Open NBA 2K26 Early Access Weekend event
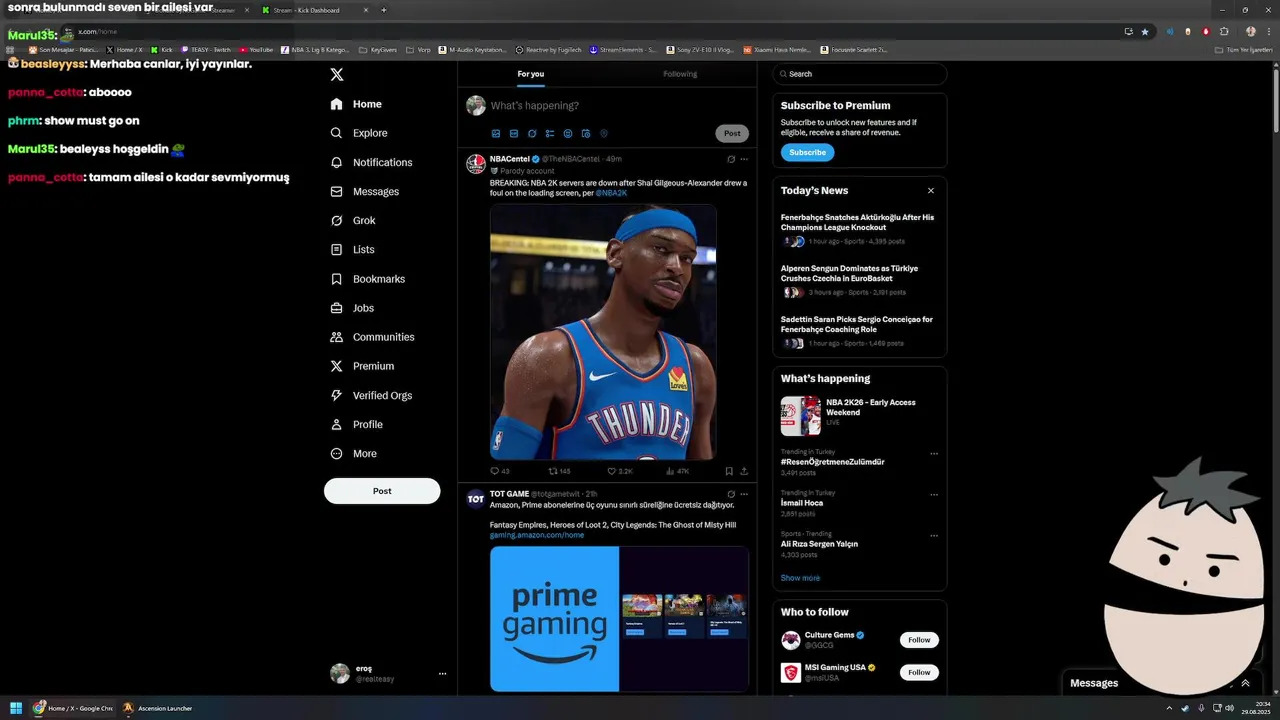This screenshot has height=720, width=1280. [x=859, y=415]
